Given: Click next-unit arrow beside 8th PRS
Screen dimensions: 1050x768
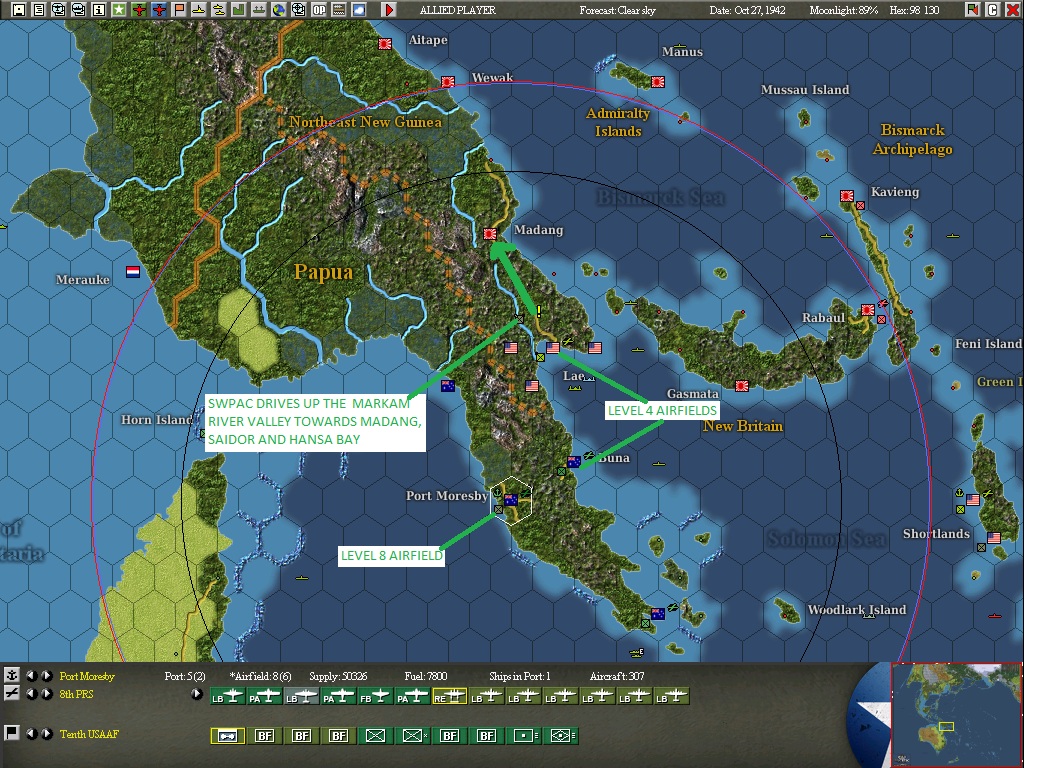Looking at the screenshot, I should click(x=47, y=694).
